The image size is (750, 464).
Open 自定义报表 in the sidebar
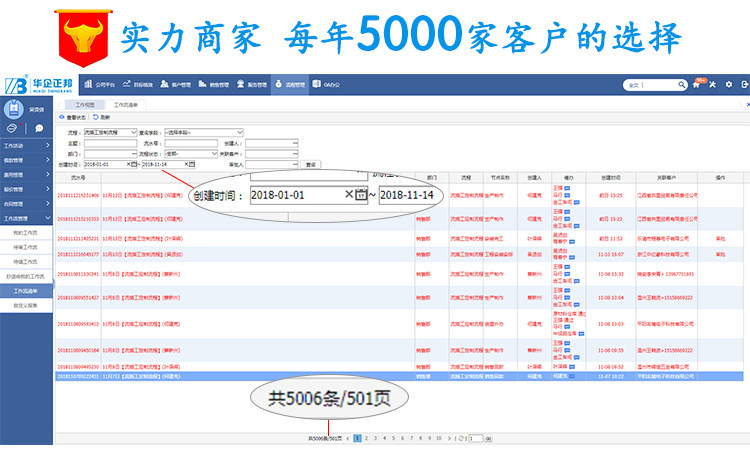click(26, 305)
